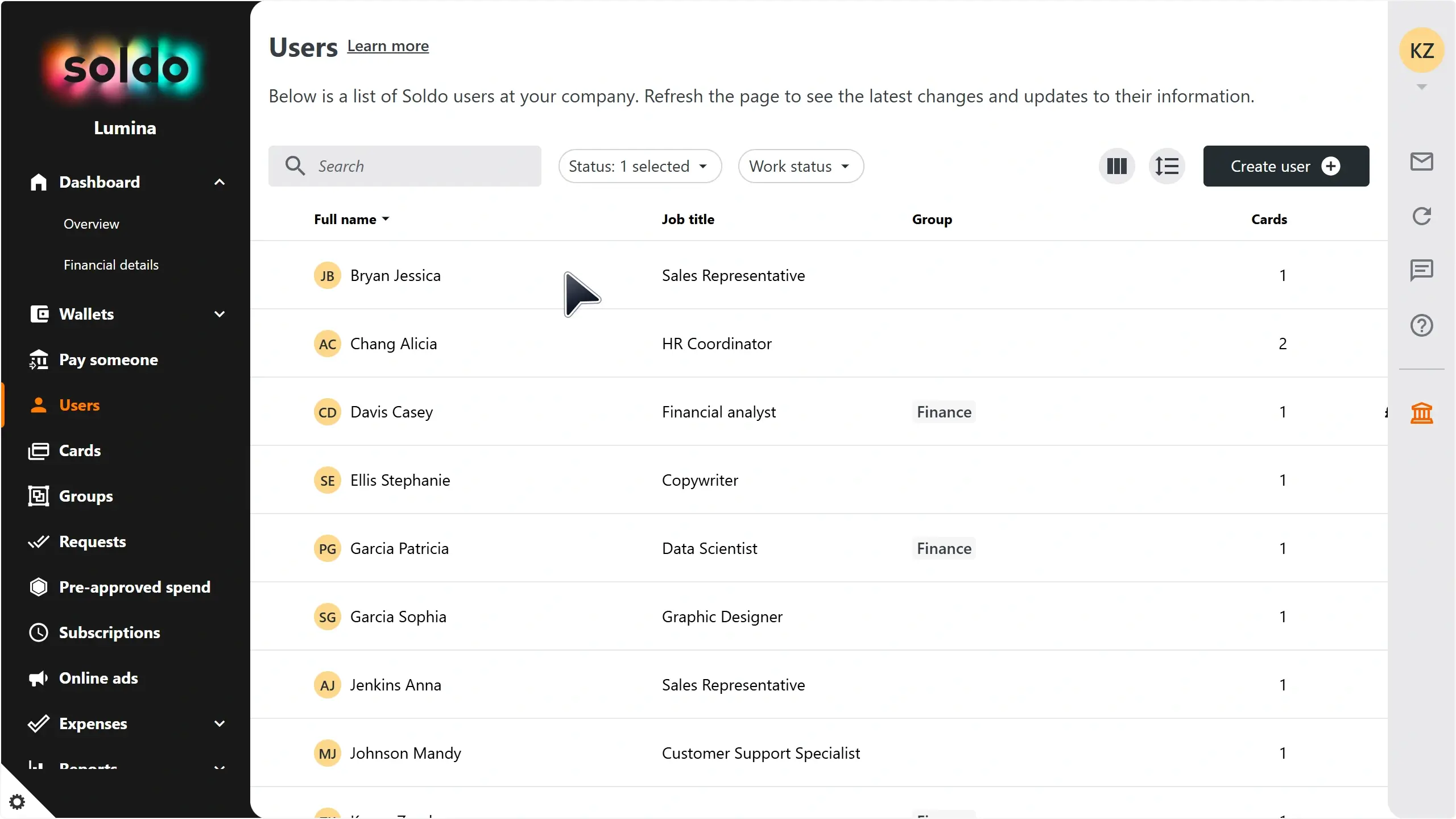Expand the Expenses menu section
This screenshot has height=819, width=1456.
point(219,723)
